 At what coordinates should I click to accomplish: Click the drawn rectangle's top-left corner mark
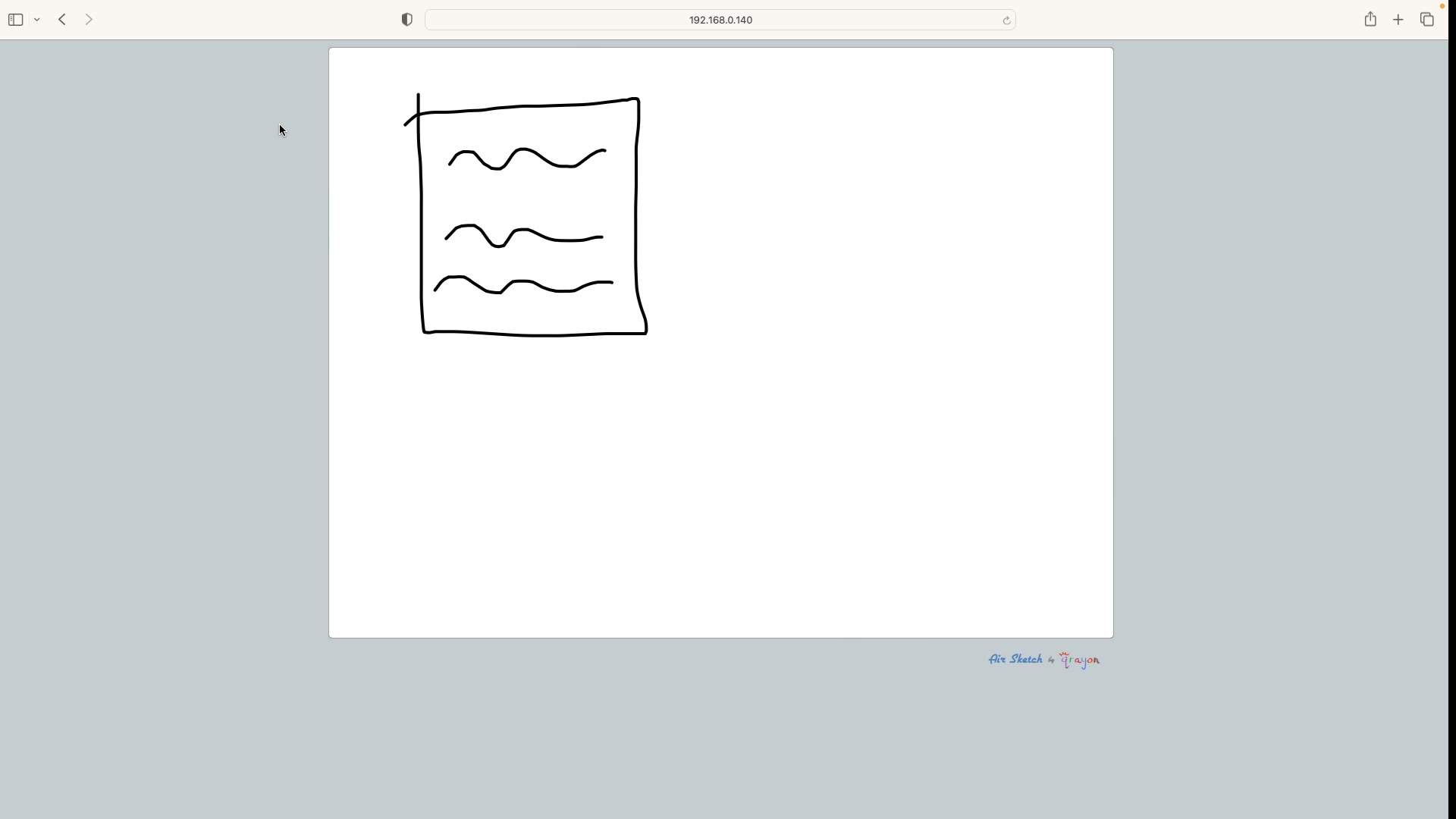[418, 113]
